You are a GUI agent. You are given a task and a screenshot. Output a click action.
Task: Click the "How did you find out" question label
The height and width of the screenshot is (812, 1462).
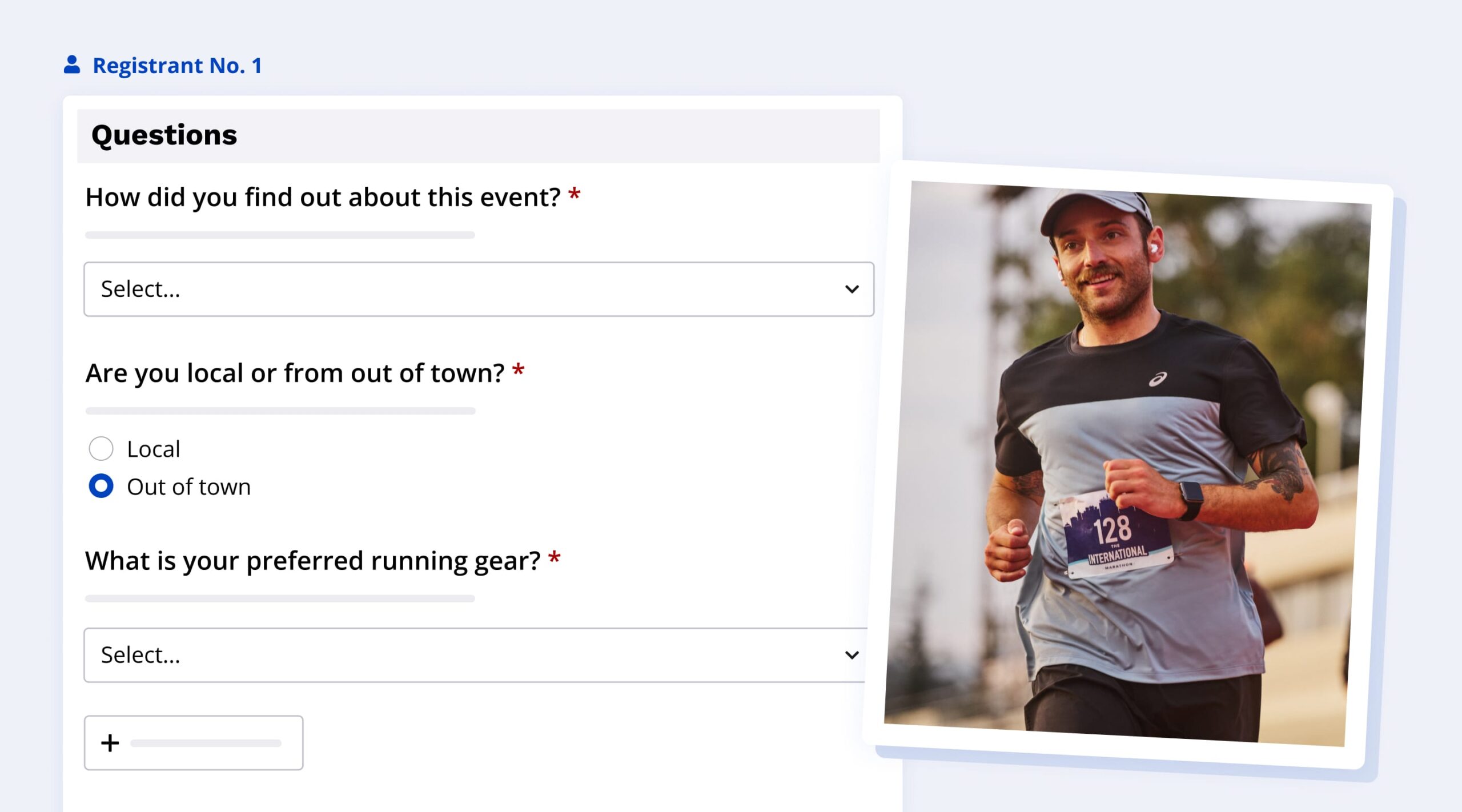coord(323,198)
